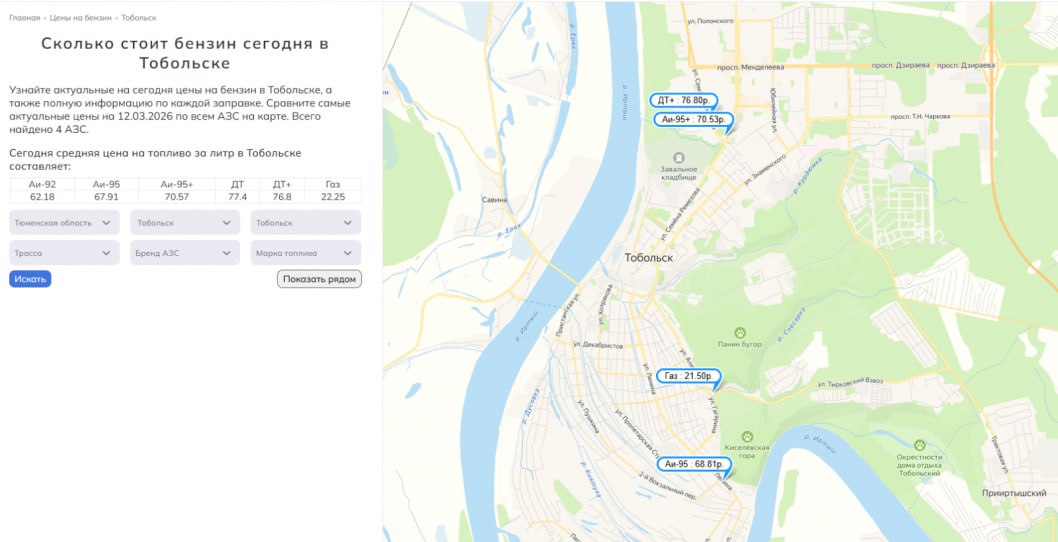Viewport: 1058px width, 542px height.
Task: Go to Главная breadcrumb link
Action: click(x=24, y=18)
